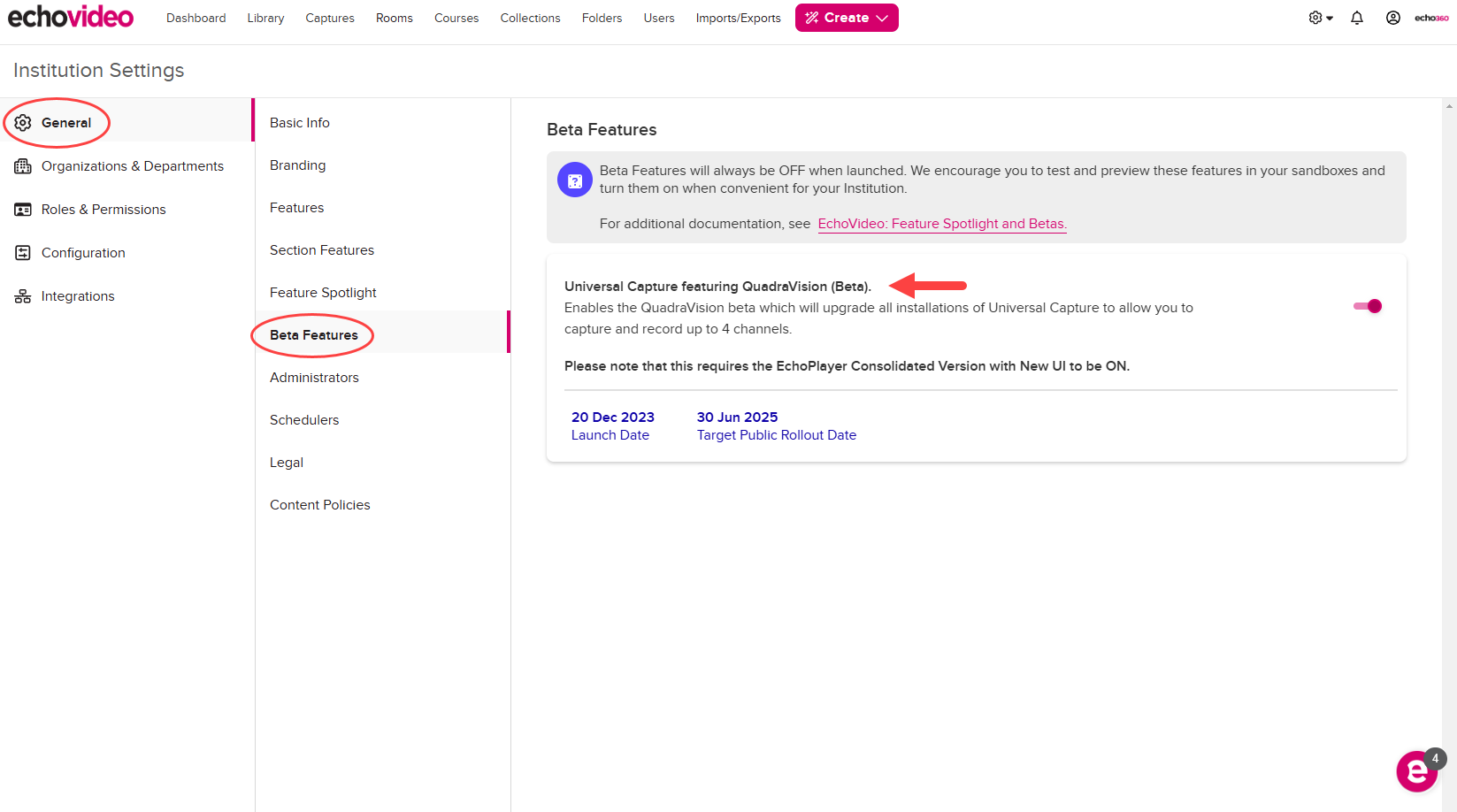Open EchoVideo: Feature Spotlight and Betas link
Screen dimensions: 1457x812
tap(942, 224)
